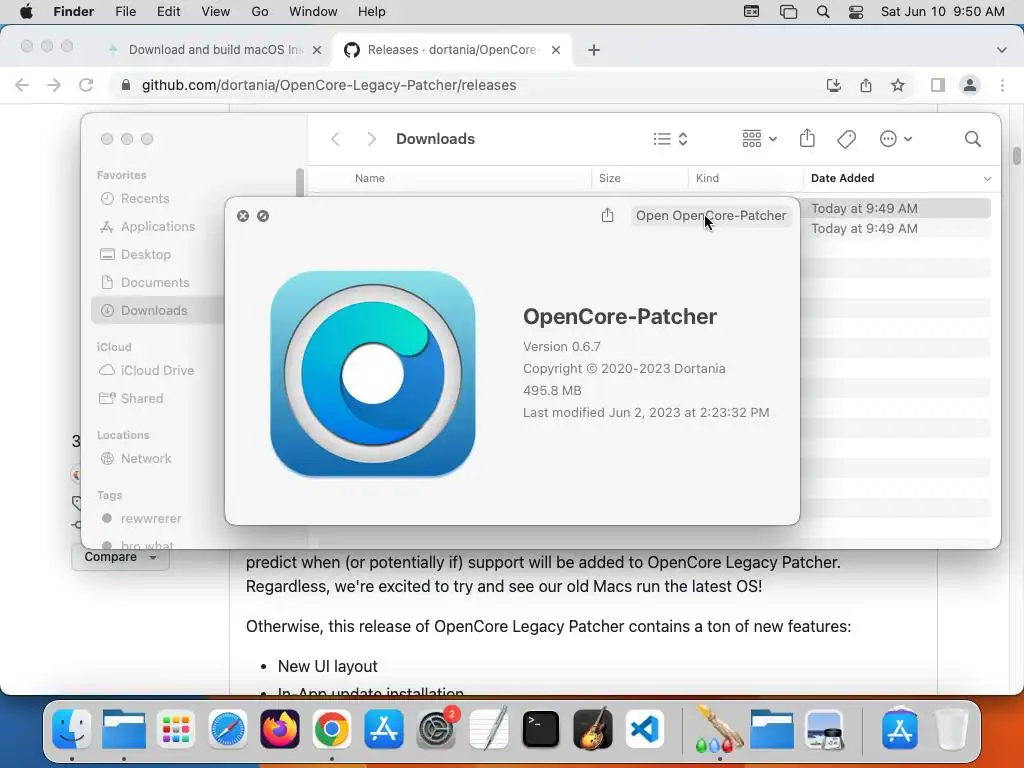The image size is (1024, 768).
Task: Open the Chrome three-dot menu
Action: tap(1002, 85)
